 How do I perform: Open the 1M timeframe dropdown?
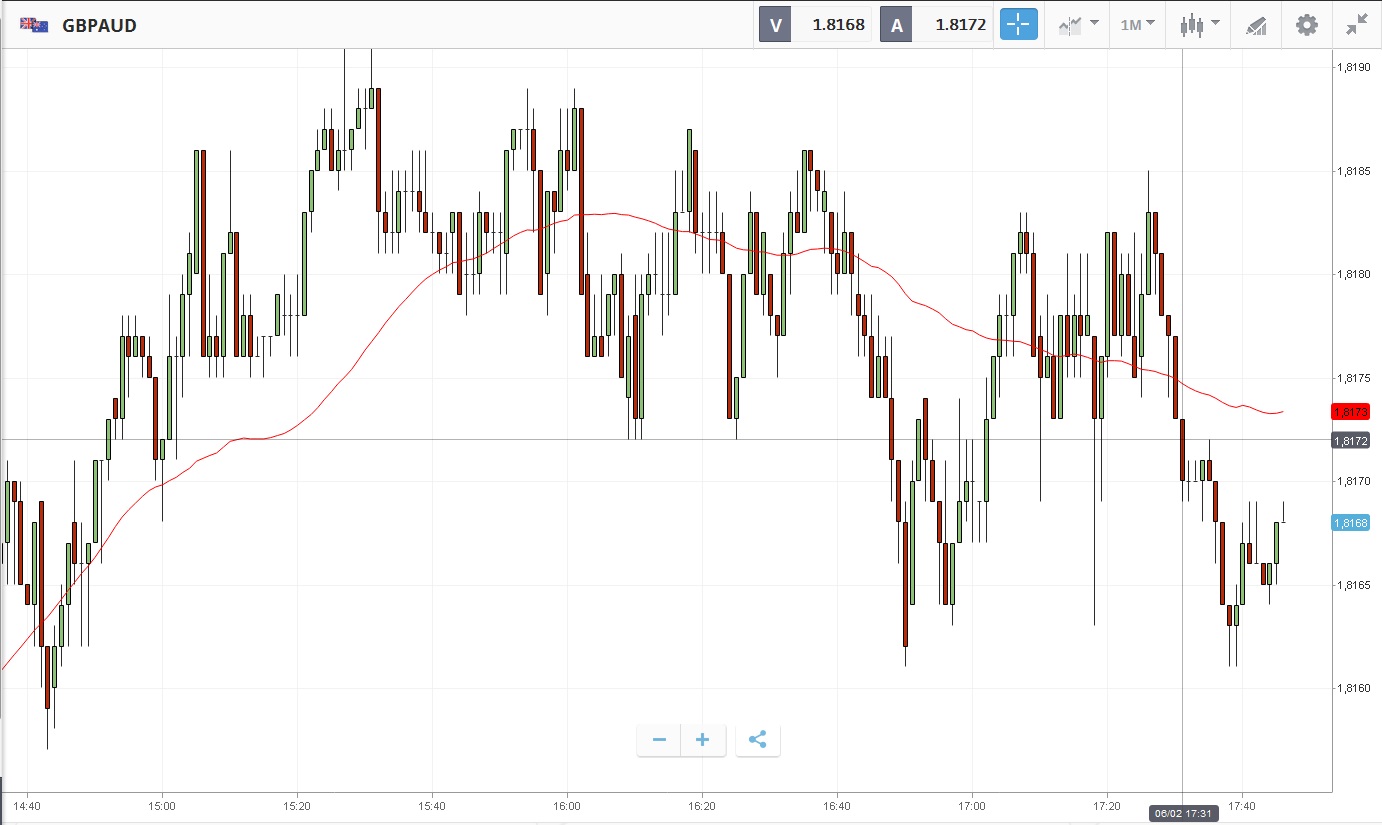[1138, 25]
